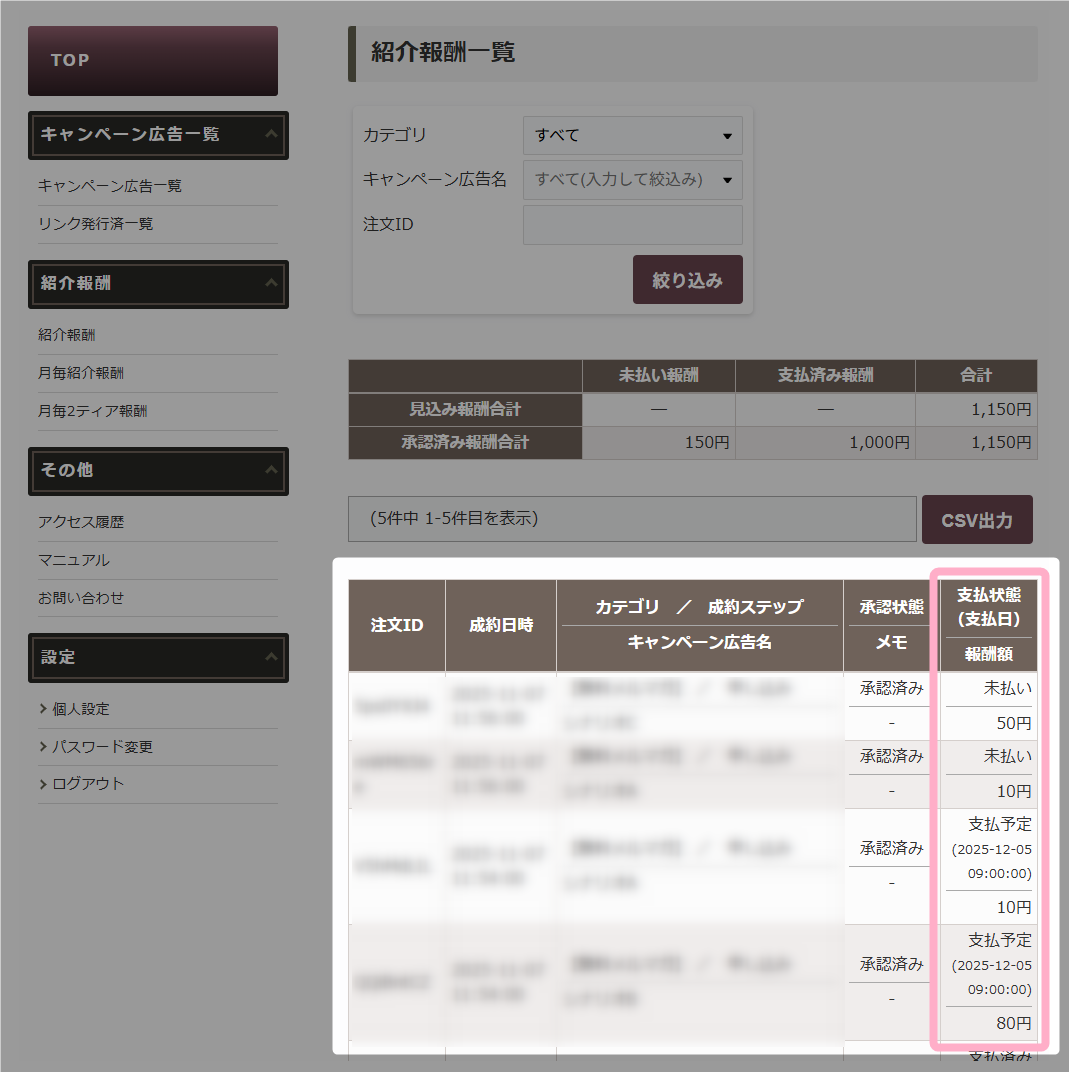Viewport: 1069px width, 1072px height.
Task: Open the キャンペーン広告一覧 sidebar link
Action: pos(110,186)
